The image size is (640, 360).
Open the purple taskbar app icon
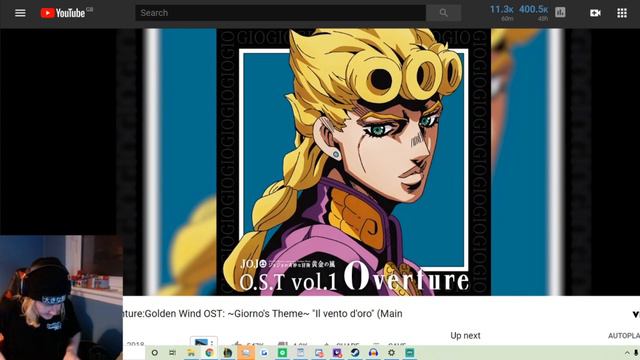coord(337,353)
